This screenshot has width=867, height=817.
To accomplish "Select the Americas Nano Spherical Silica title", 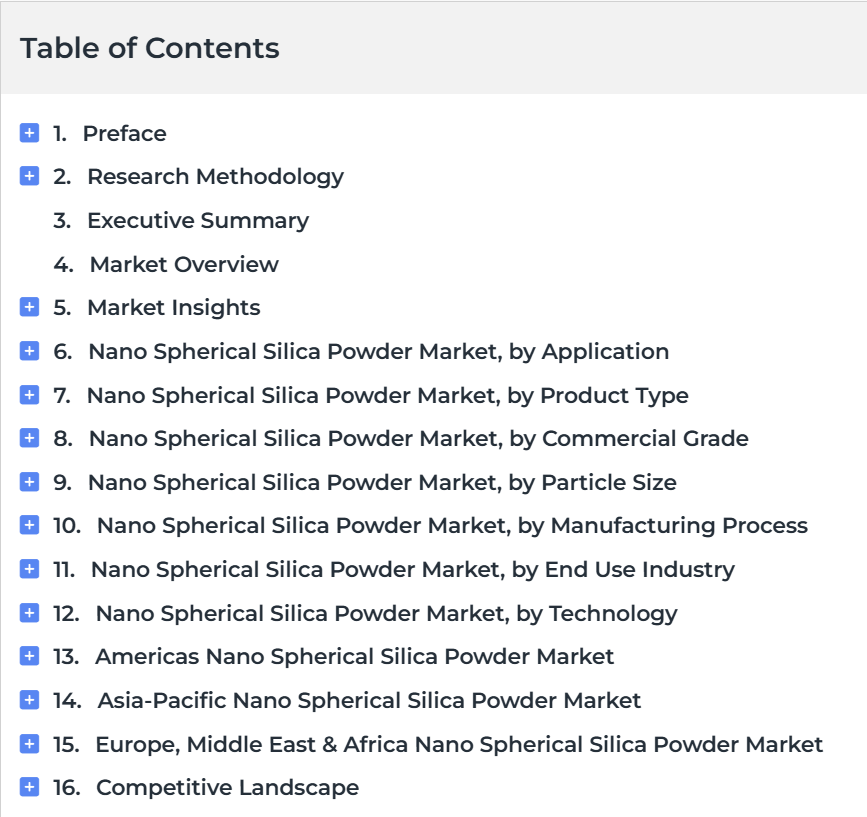I will (354, 656).
